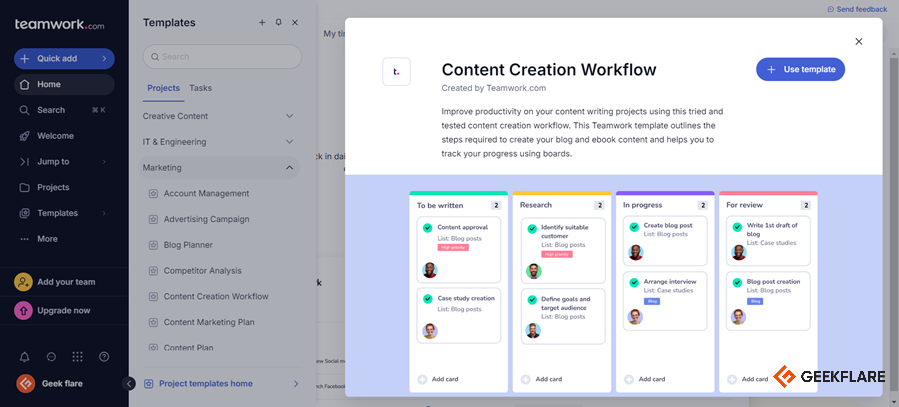This screenshot has width=899, height=407.
Task: Pin the Templates panel
Action: pos(279,22)
